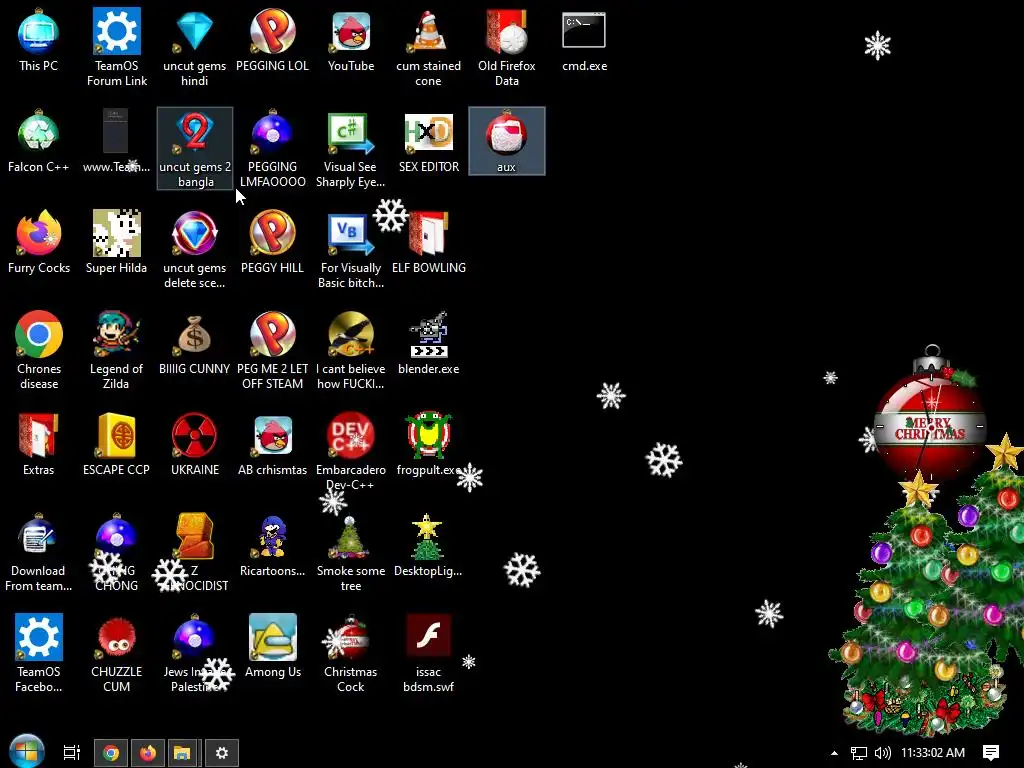Open the Start menu orb

coord(27,751)
